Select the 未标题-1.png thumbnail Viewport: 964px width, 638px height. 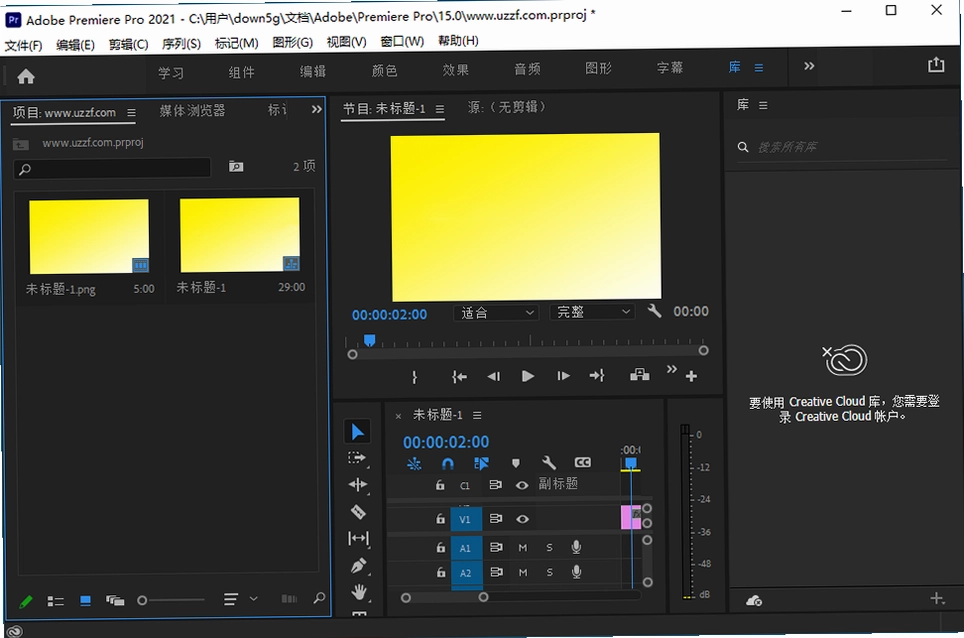point(89,236)
